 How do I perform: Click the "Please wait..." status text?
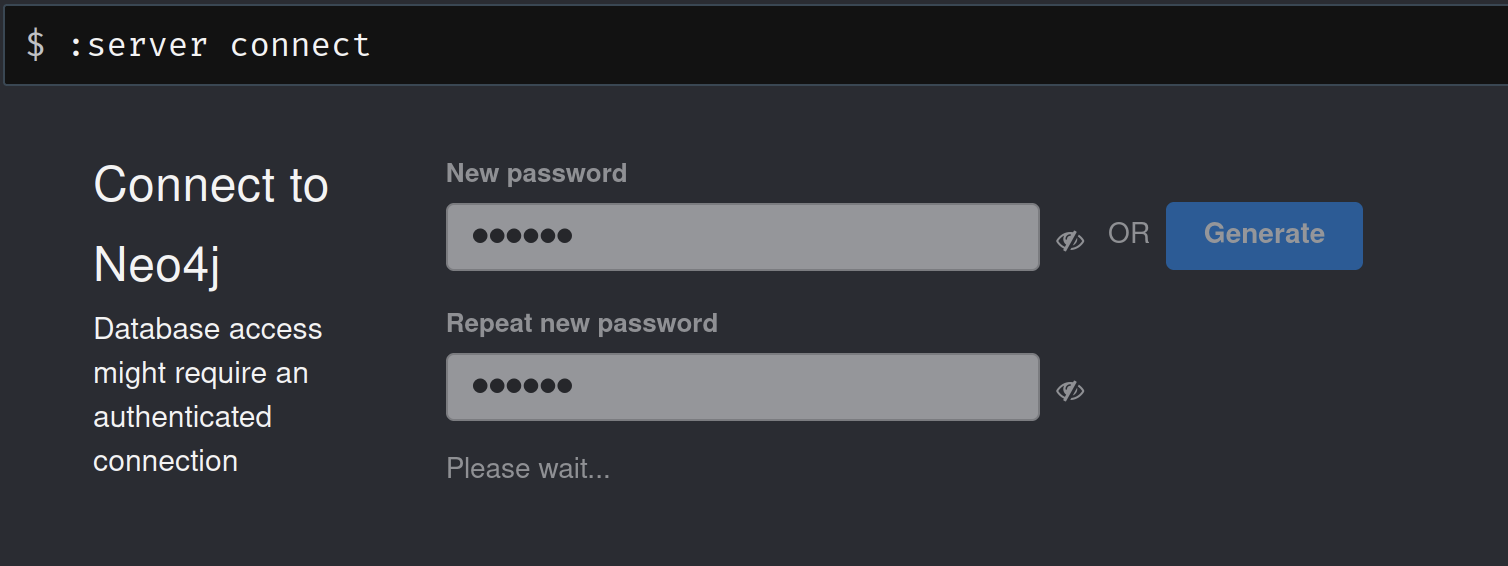(527, 468)
